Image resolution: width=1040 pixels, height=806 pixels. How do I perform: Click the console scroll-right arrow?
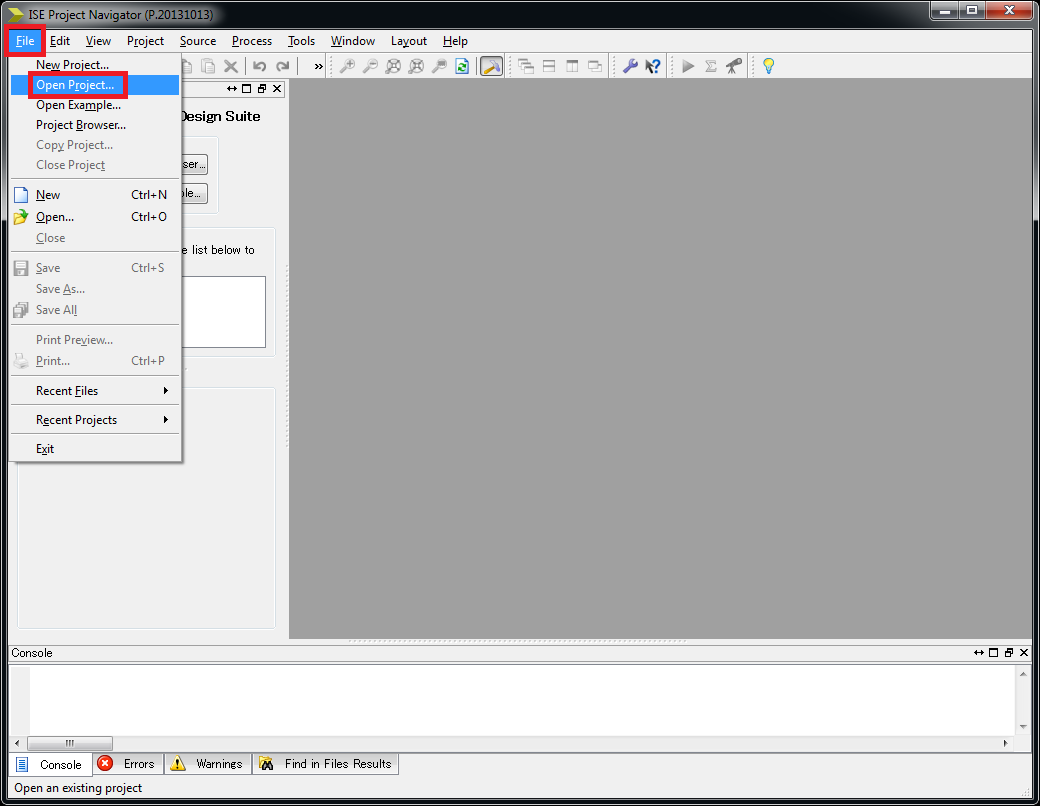1006,743
